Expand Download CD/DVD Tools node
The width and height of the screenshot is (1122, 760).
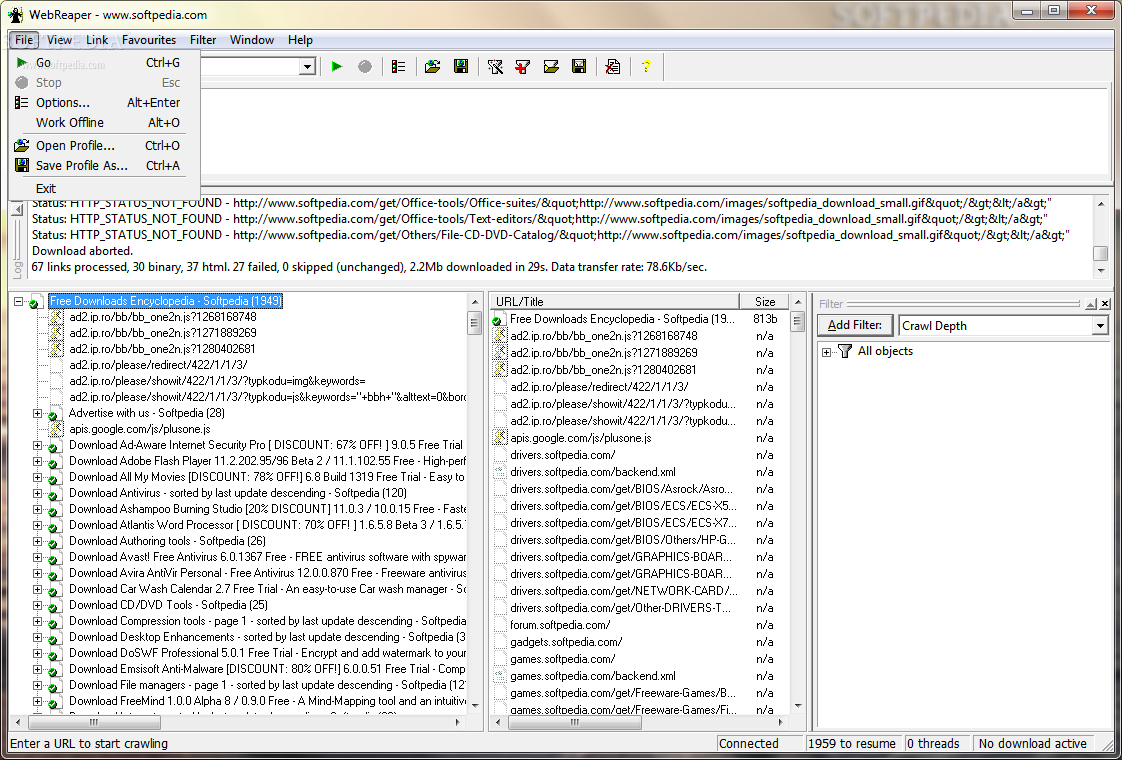[37, 605]
